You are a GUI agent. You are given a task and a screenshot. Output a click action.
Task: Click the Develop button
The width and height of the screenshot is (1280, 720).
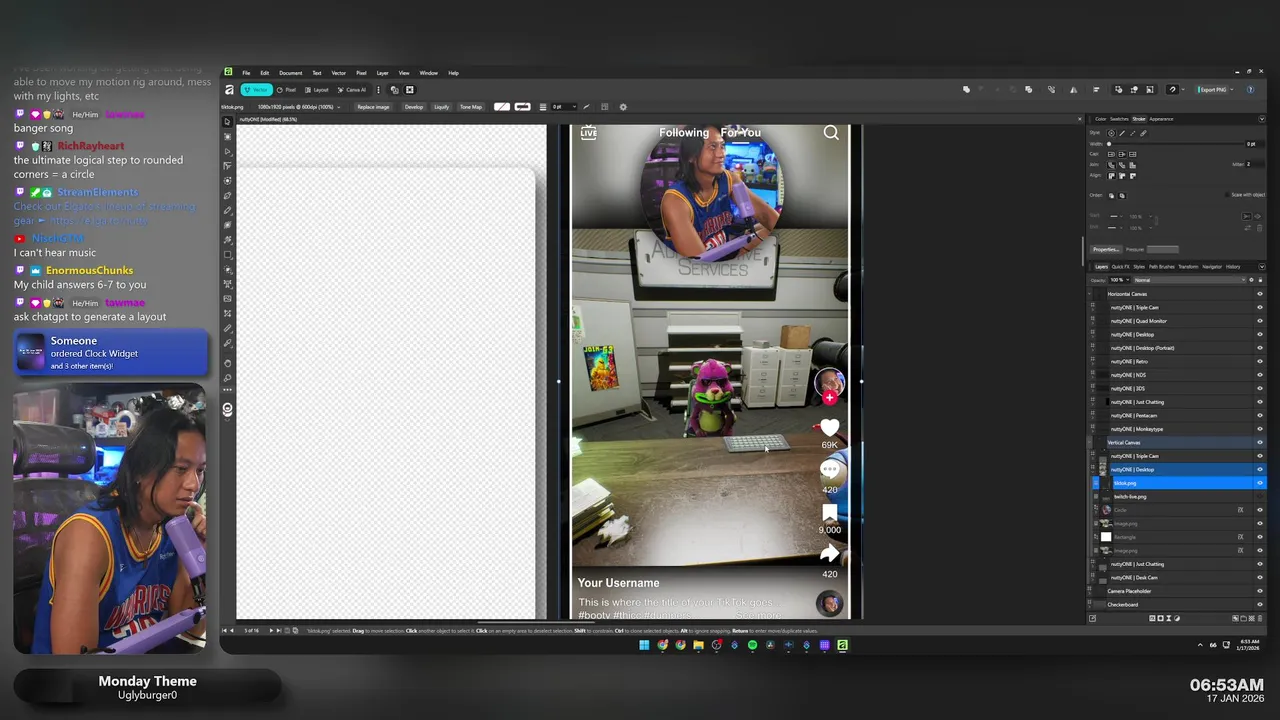pos(414,107)
